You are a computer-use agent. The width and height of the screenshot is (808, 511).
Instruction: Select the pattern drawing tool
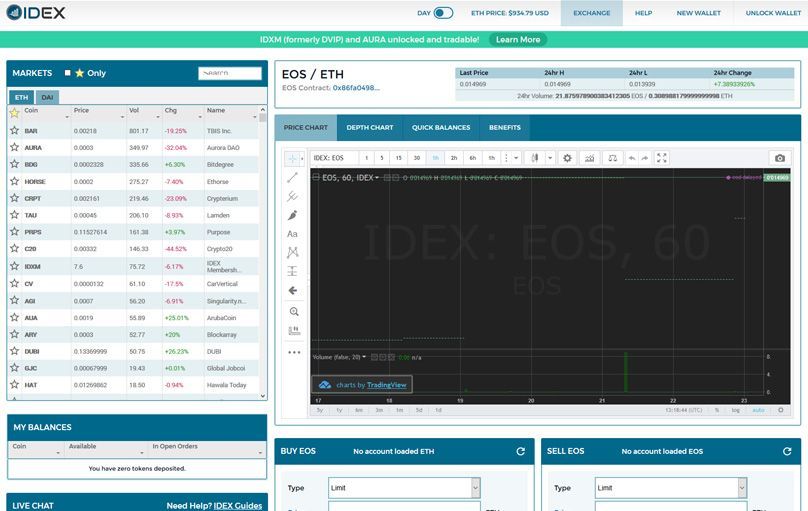click(x=293, y=252)
